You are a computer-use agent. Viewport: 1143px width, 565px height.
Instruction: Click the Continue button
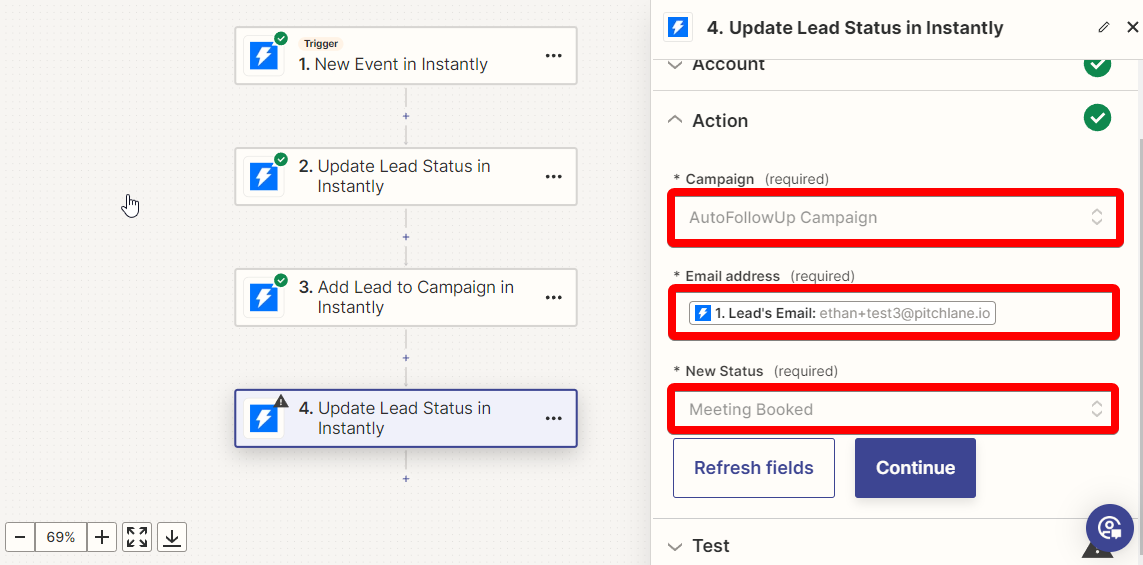click(916, 468)
